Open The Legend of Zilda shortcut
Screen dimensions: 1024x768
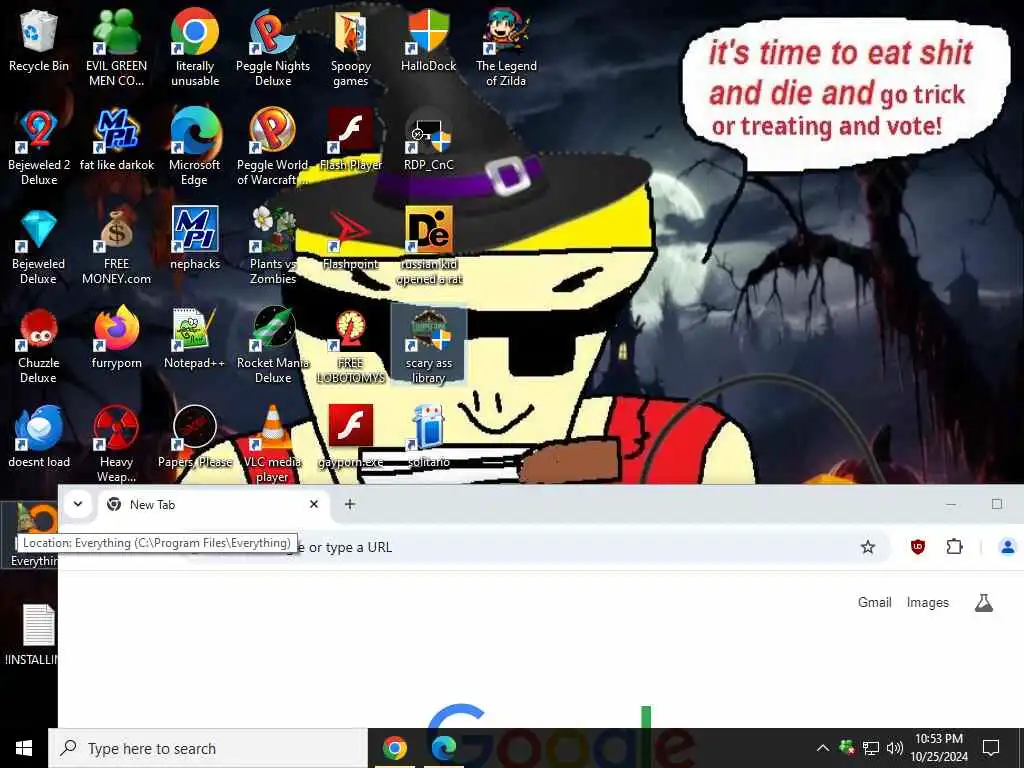pyautogui.click(x=506, y=46)
